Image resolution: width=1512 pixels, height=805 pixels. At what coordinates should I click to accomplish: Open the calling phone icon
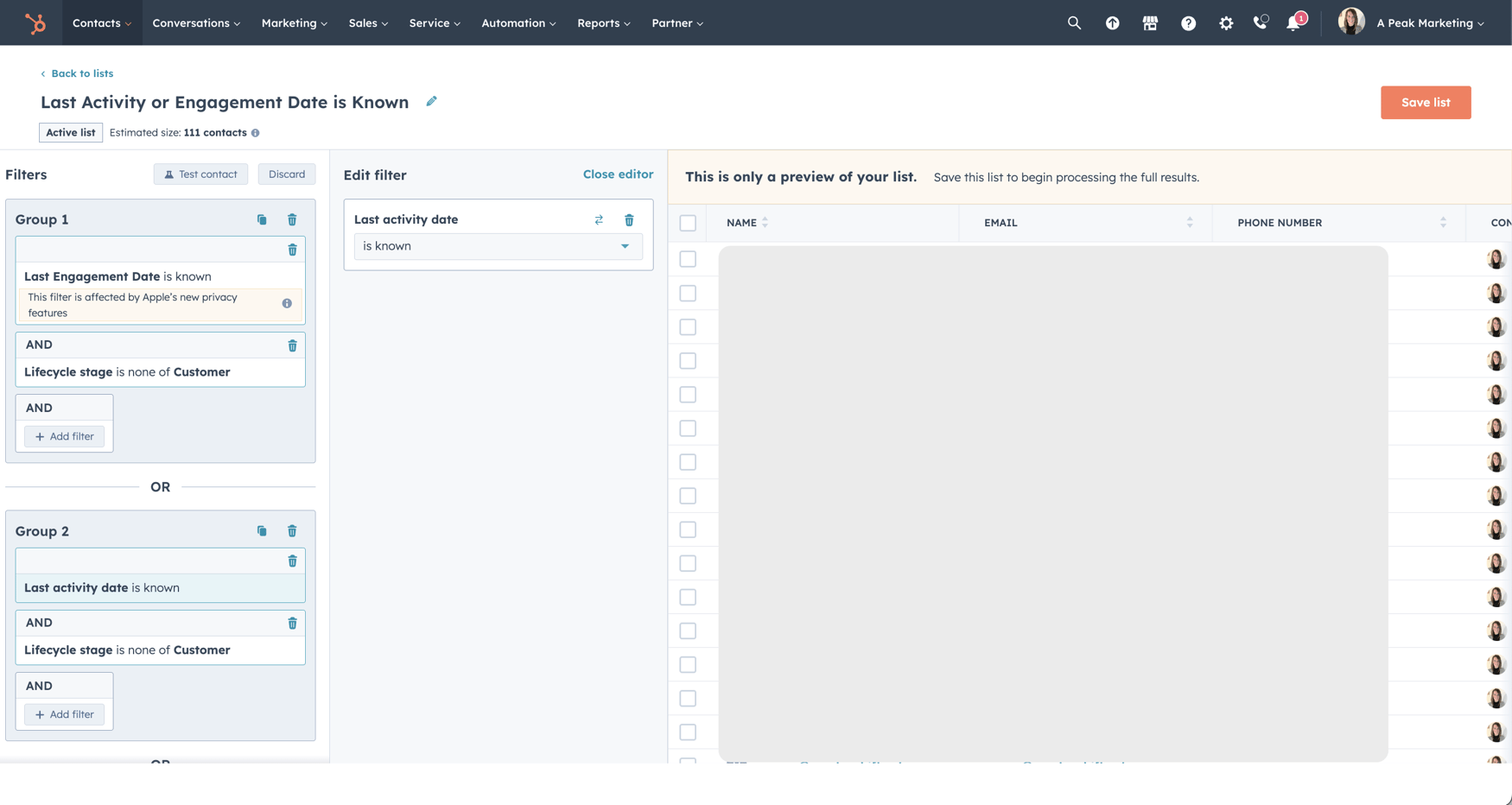click(x=1260, y=22)
